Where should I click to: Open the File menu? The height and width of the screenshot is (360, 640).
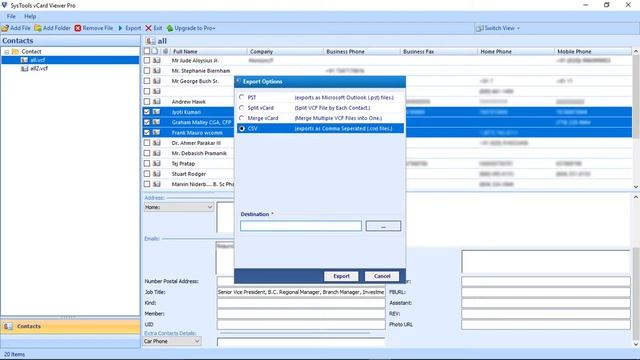[11, 16]
